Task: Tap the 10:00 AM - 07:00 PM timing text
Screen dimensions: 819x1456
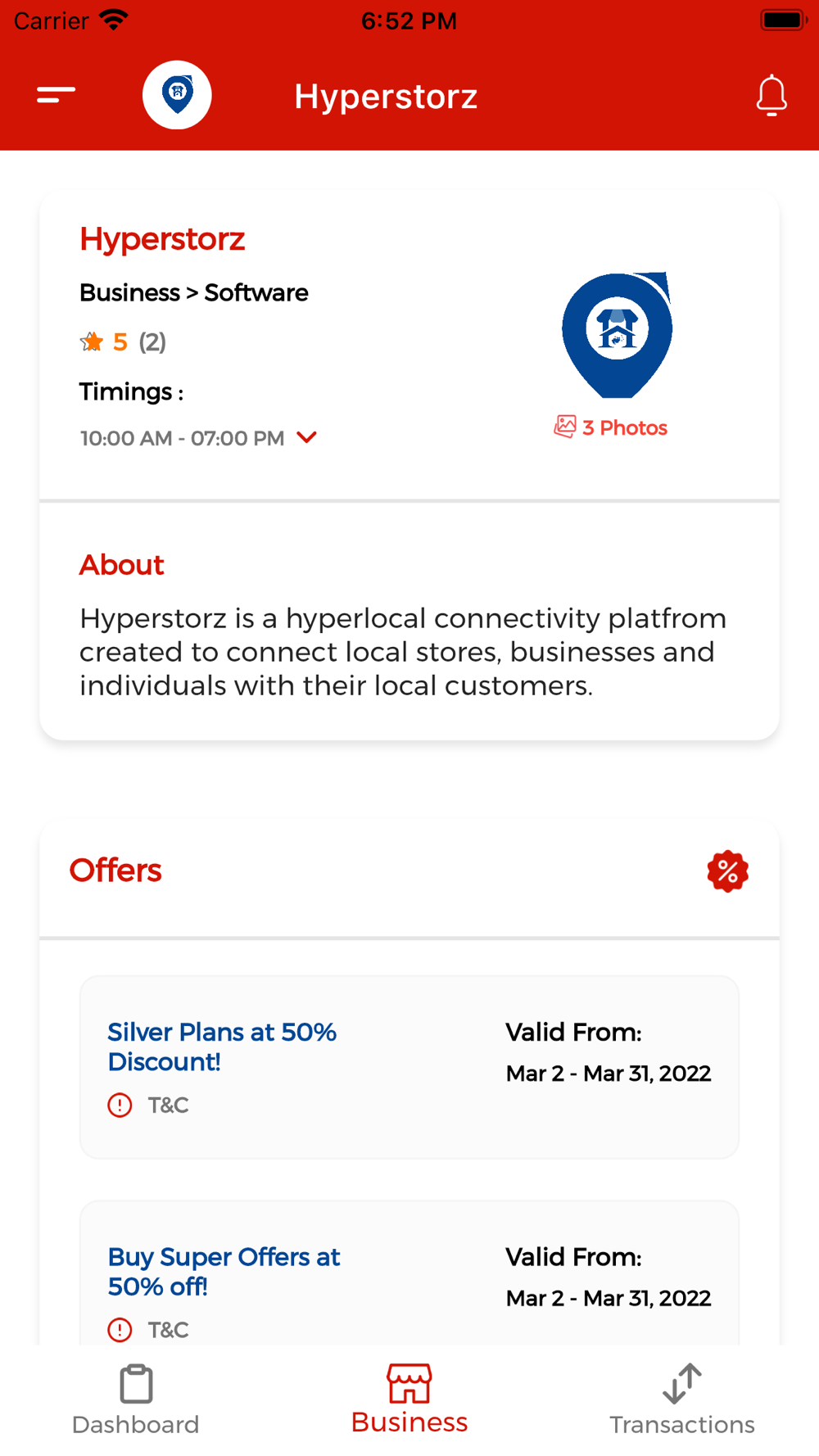Action: pyautogui.click(x=182, y=438)
